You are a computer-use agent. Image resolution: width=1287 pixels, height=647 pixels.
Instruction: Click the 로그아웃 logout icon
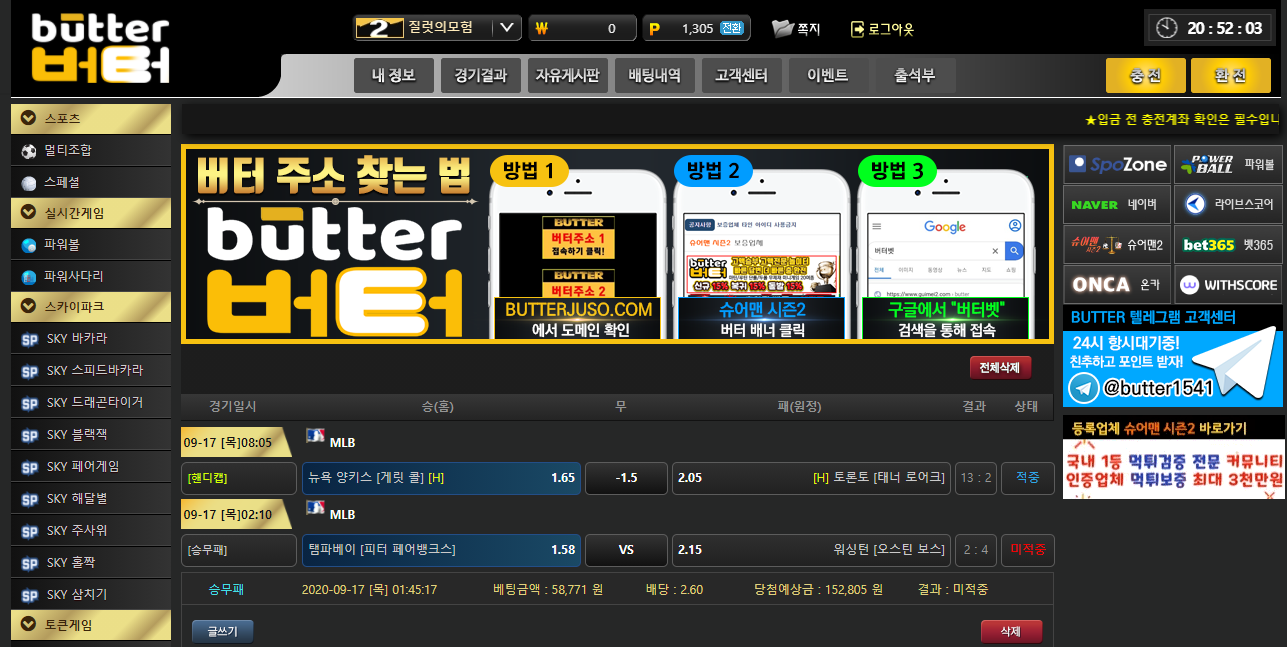click(x=857, y=29)
